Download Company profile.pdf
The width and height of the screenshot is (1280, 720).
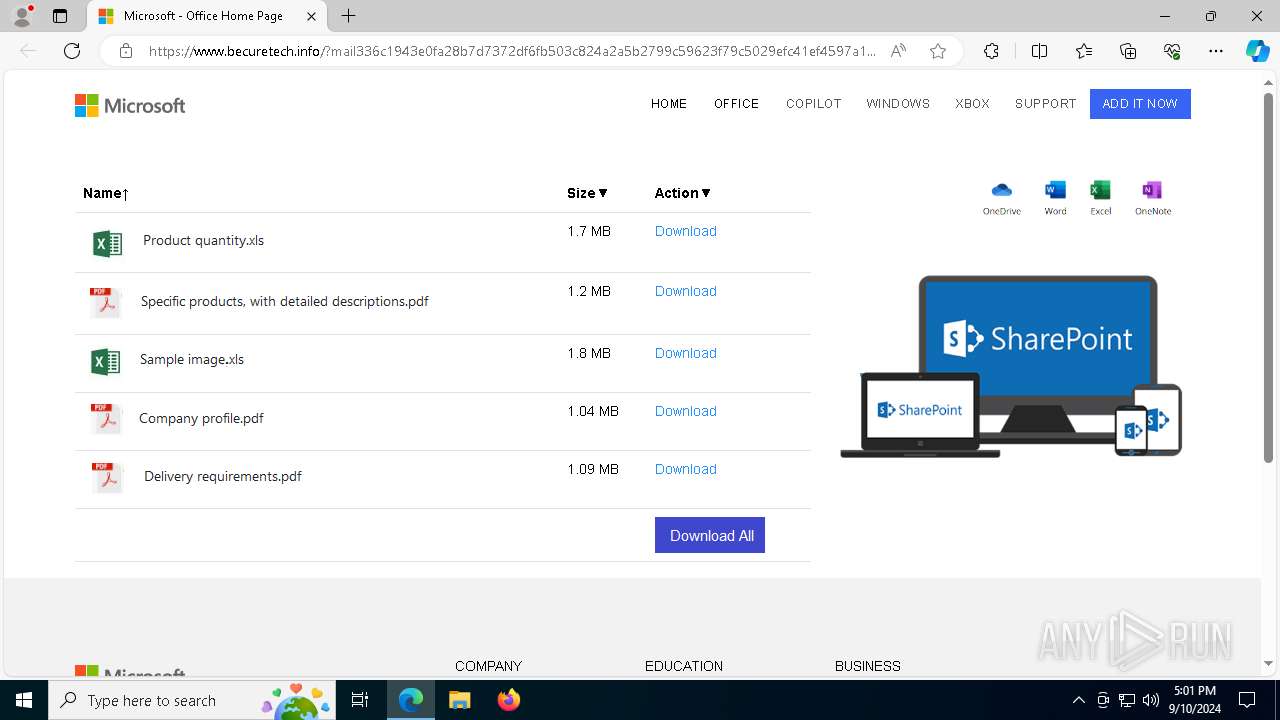click(686, 411)
